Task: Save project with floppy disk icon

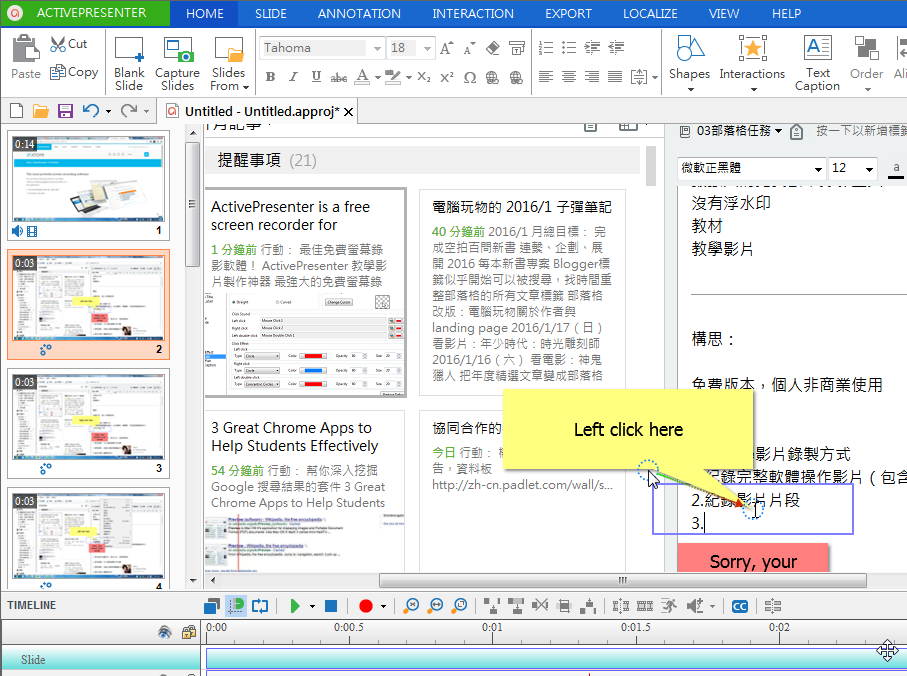Action: click(x=65, y=110)
